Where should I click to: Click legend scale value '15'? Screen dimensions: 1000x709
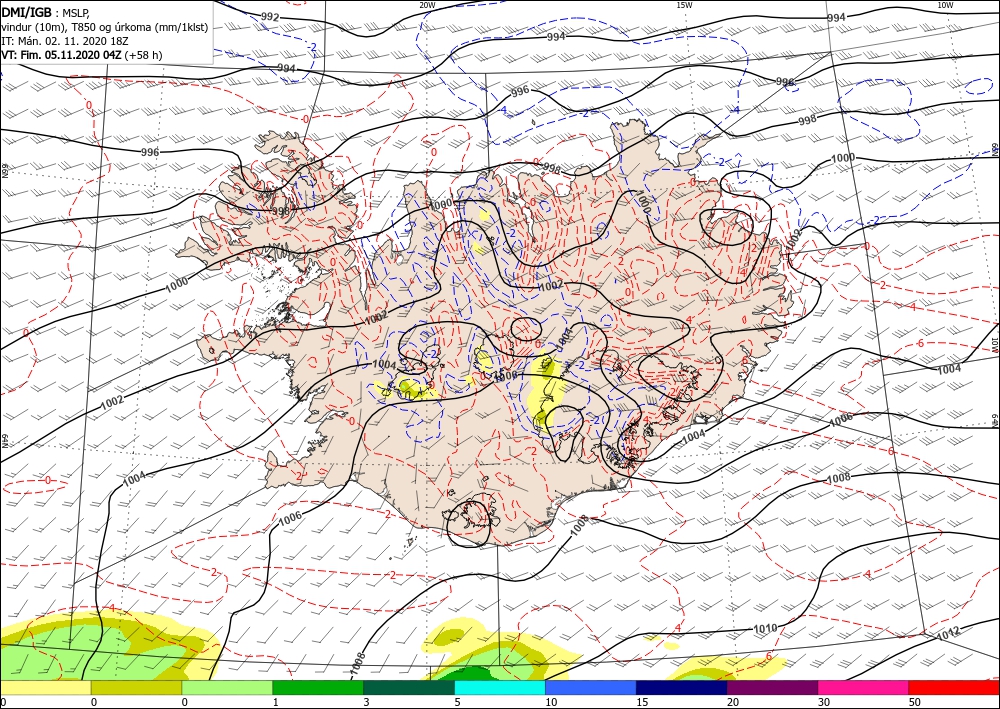point(642,702)
